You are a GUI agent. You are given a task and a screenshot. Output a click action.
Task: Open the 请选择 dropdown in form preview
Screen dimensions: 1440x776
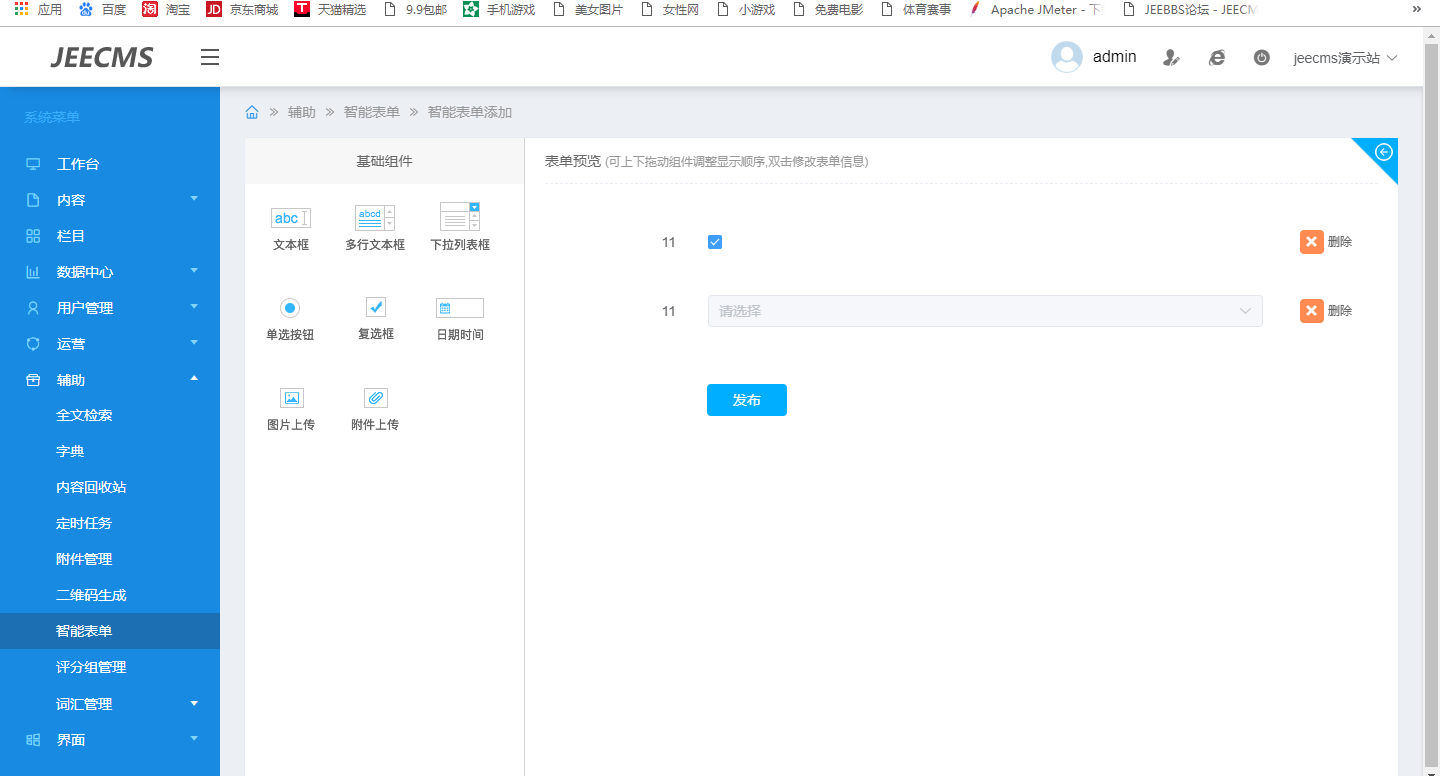click(984, 311)
